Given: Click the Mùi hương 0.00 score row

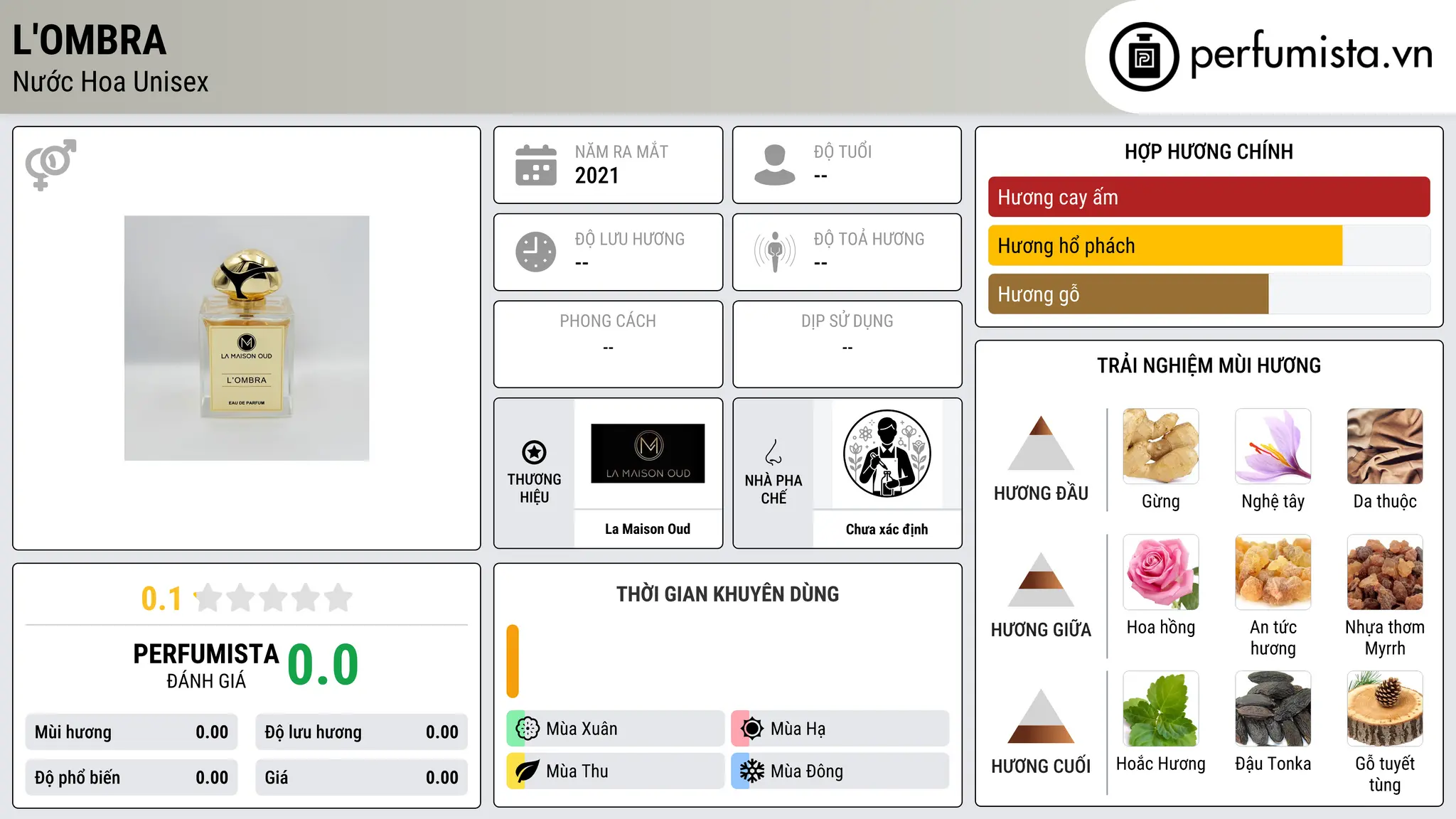Looking at the screenshot, I should (x=132, y=732).
